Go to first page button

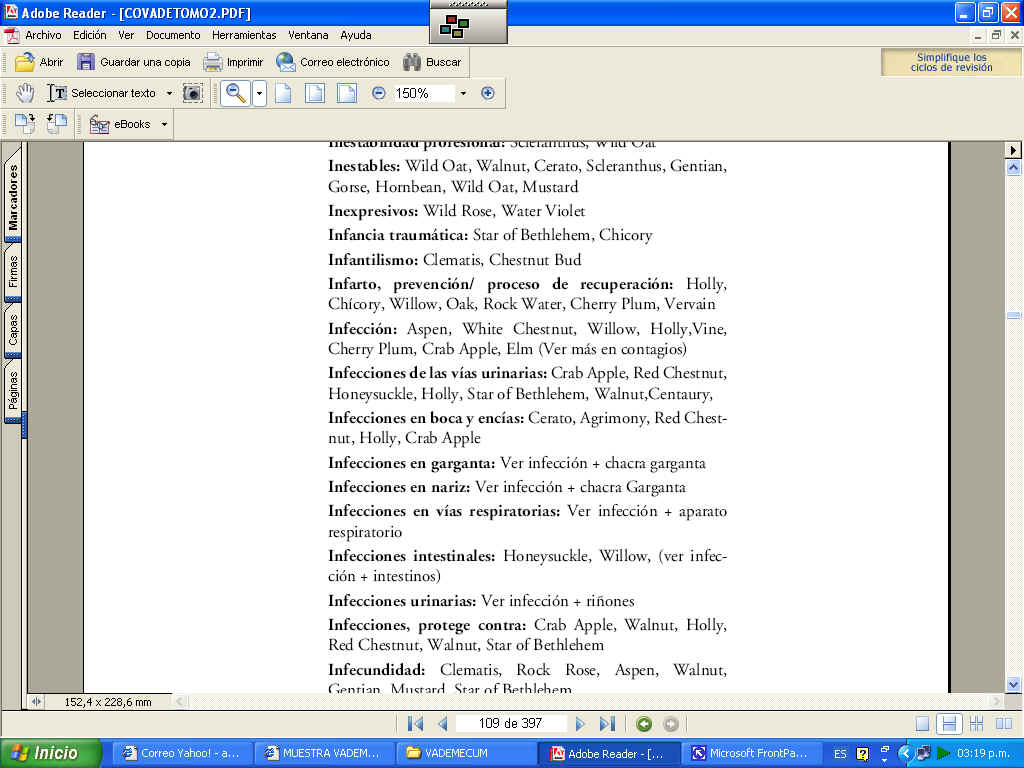tap(415, 724)
